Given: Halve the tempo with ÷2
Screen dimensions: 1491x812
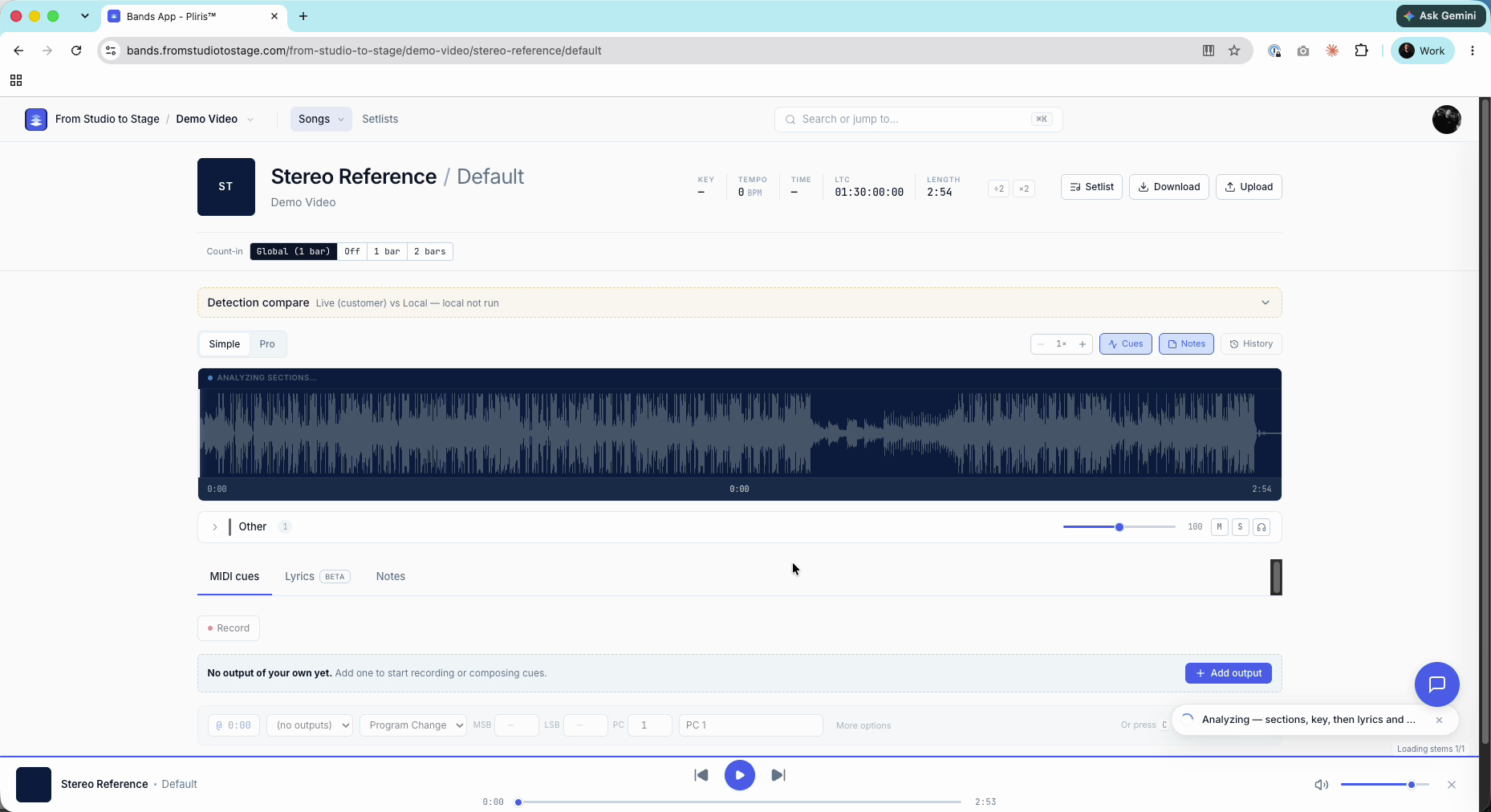Looking at the screenshot, I should click(x=998, y=189).
